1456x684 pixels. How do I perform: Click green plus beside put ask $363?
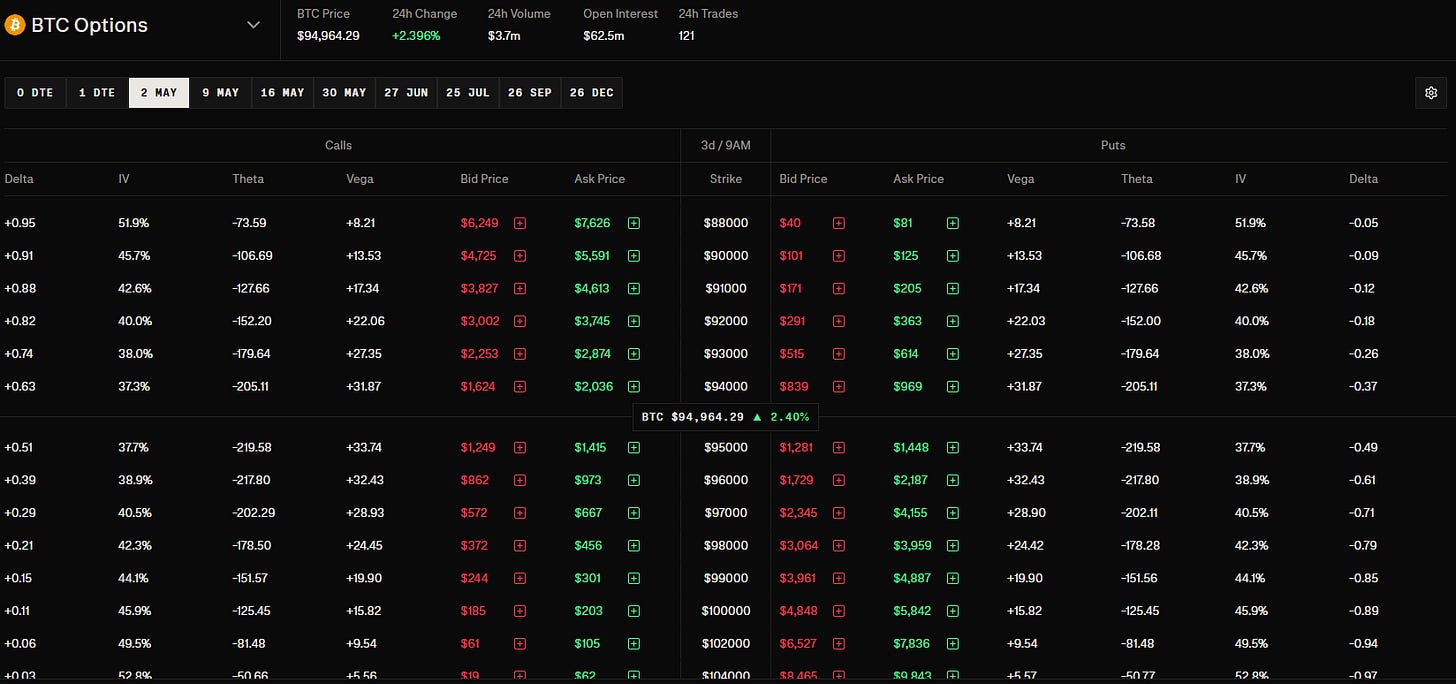[x=953, y=321]
